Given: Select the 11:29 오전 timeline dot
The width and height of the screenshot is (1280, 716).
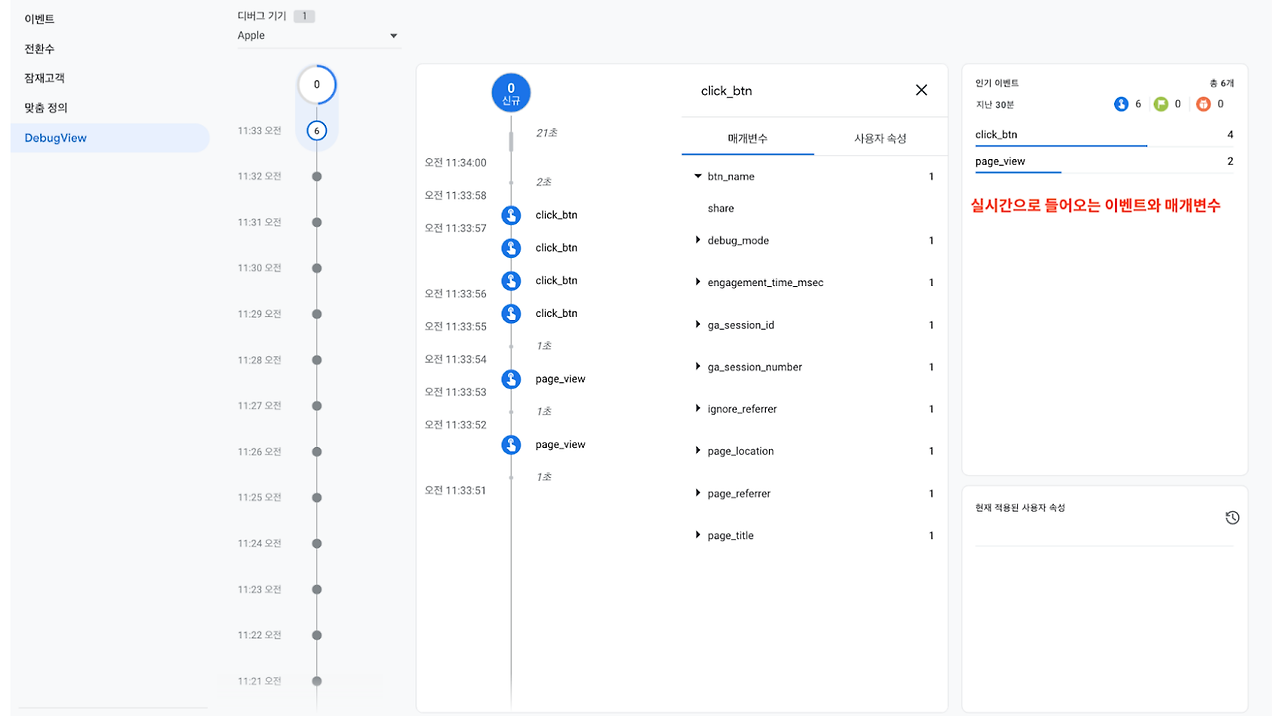Looking at the screenshot, I should coord(317,314).
